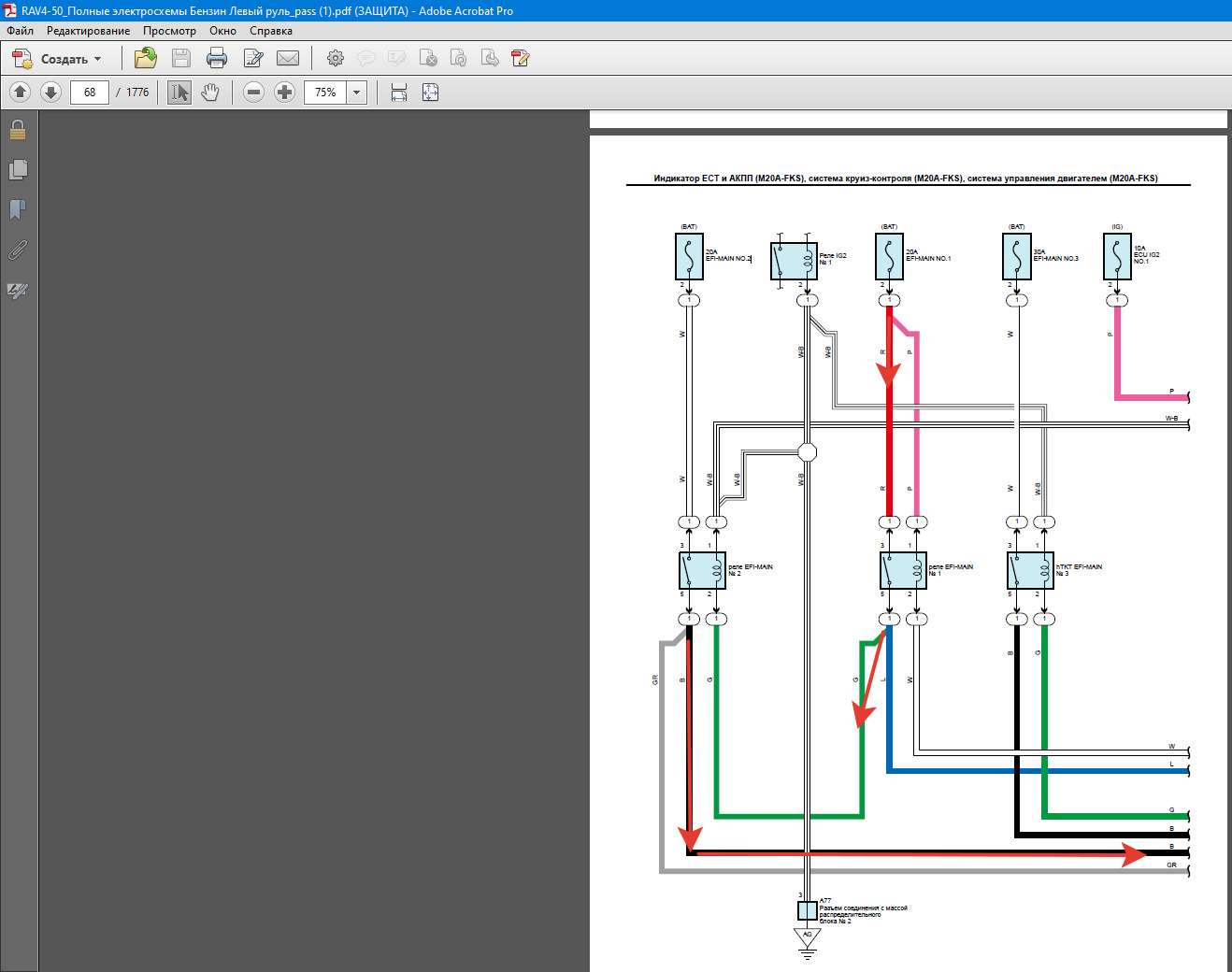This screenshot has width=1232, height=972.
Task: Open the signatures panel in sidebar
Action: pyautogui.click(x=18, y=290)
